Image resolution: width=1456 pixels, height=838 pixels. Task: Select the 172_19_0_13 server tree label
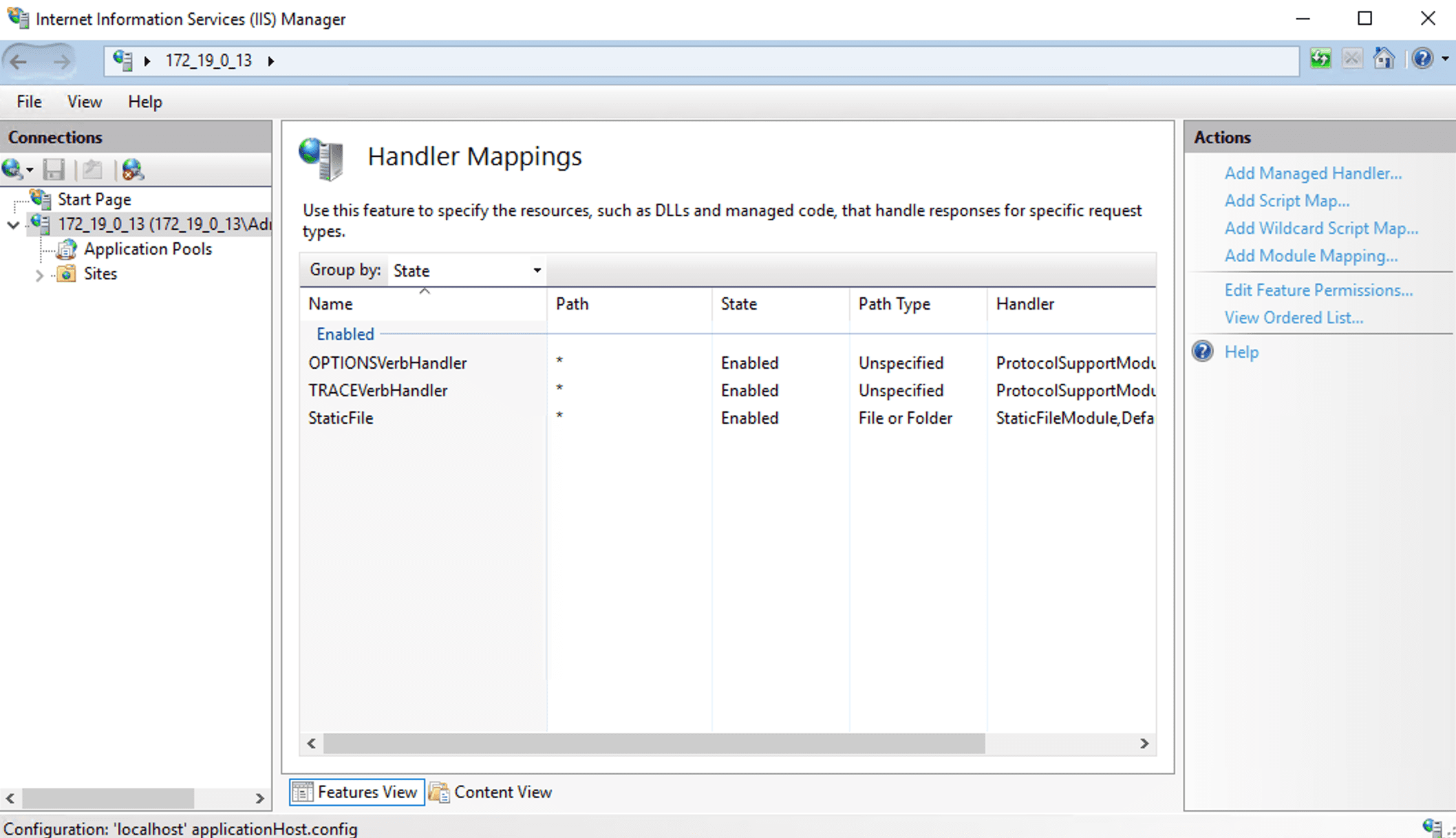164,224
